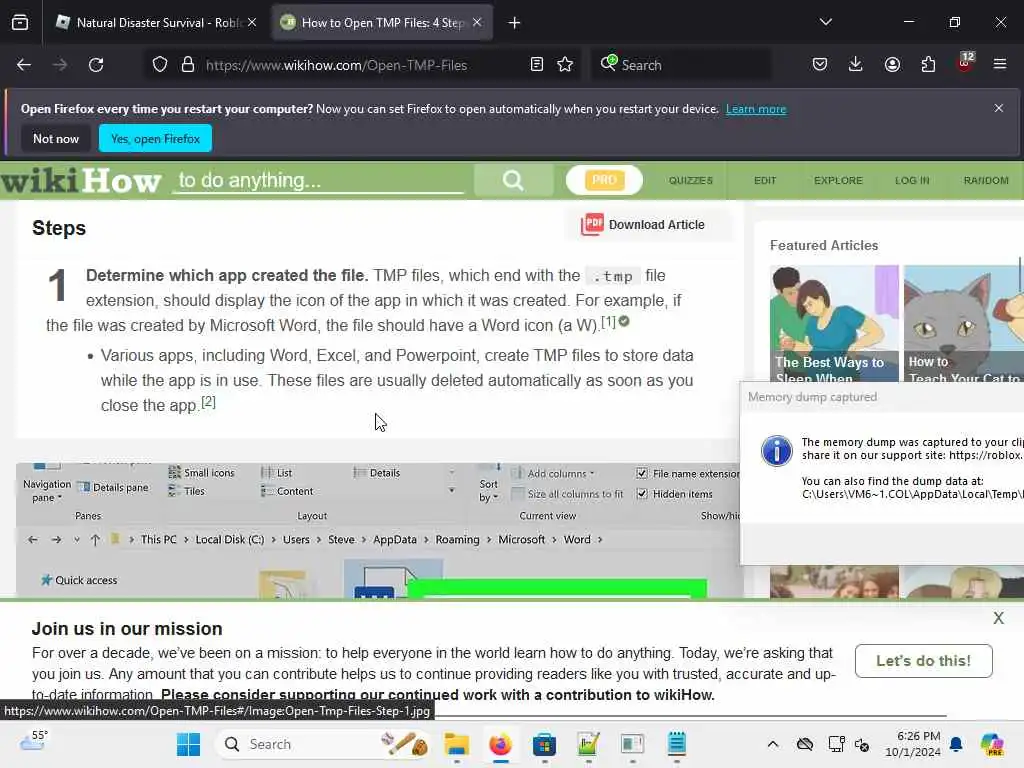Screen dimensions: 1024x768
Task: Click the step 1 File Explorer screenshot image
Action: coord(379,530)
